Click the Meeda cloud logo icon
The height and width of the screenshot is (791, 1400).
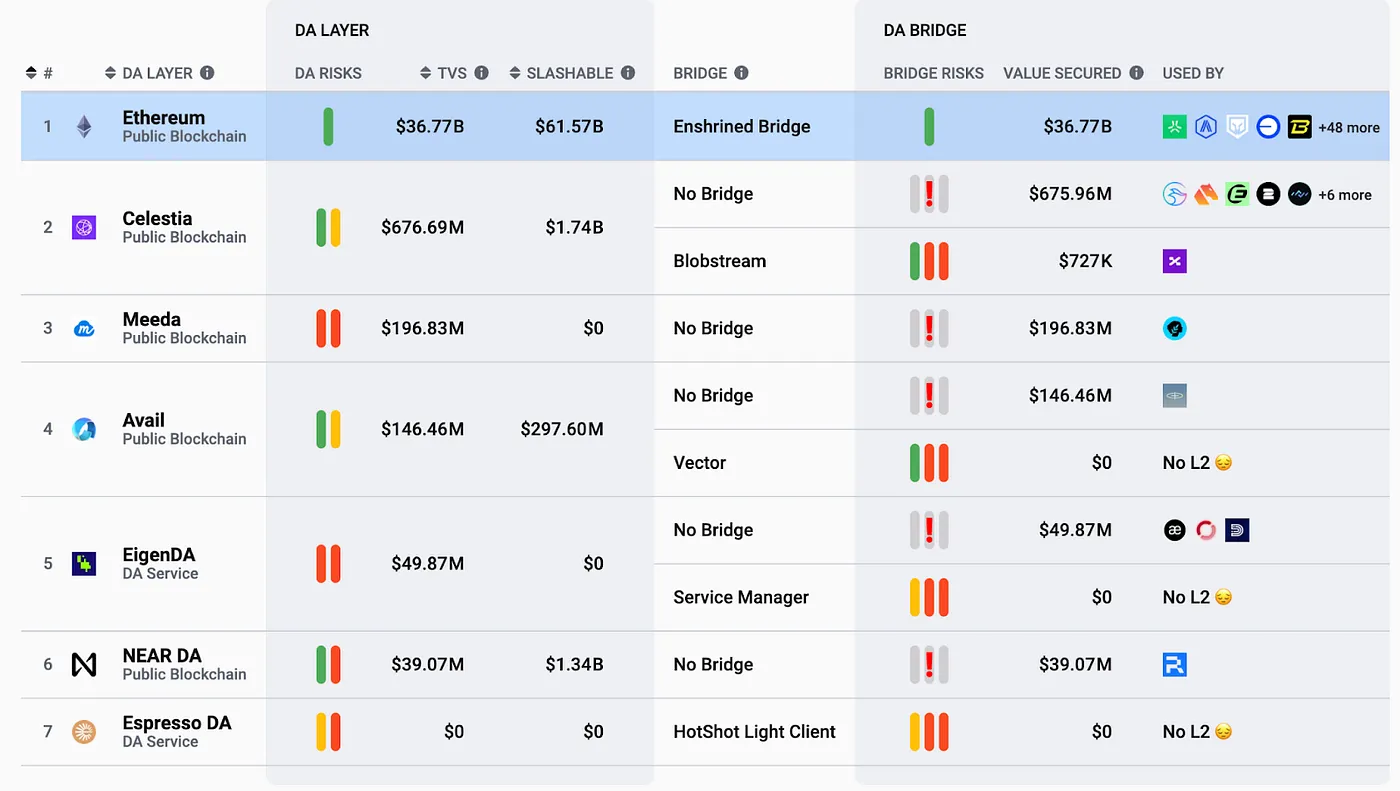[x=84, y=328]
